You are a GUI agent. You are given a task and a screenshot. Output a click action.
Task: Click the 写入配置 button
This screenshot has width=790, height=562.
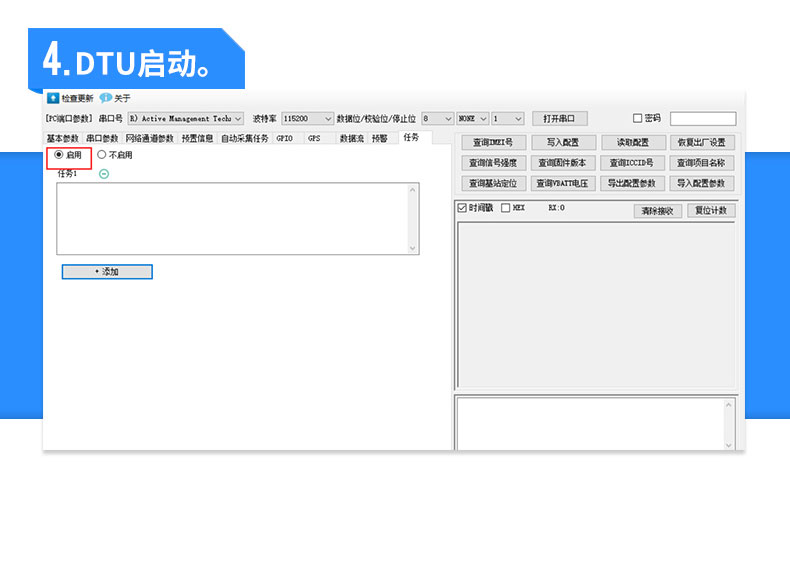[x=563, y=143]
